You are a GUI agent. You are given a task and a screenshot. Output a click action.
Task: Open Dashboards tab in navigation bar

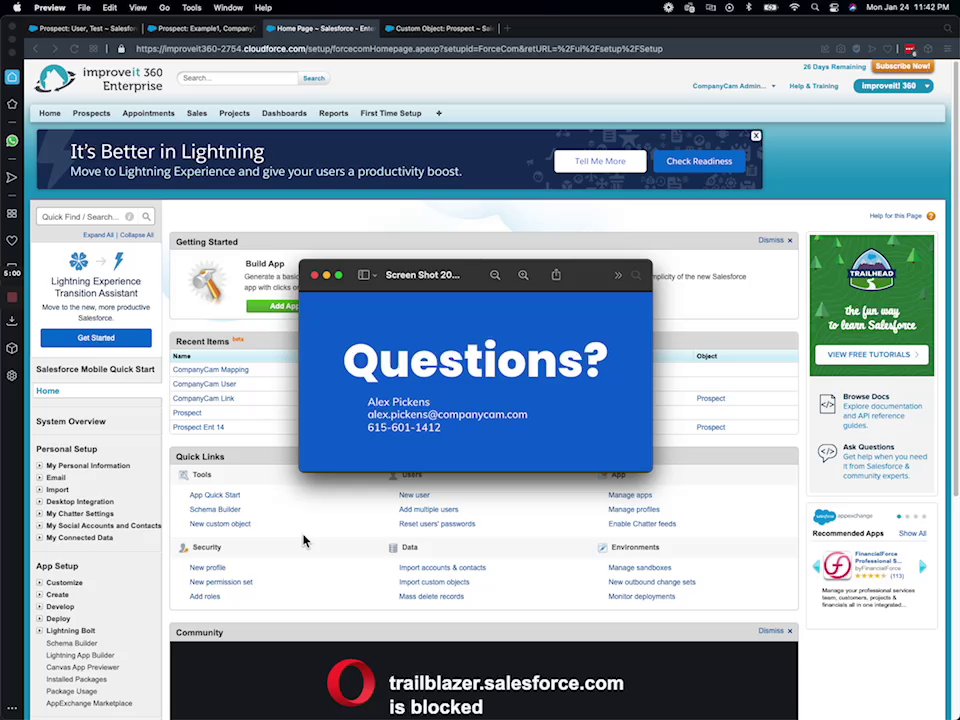click(284, 113)
